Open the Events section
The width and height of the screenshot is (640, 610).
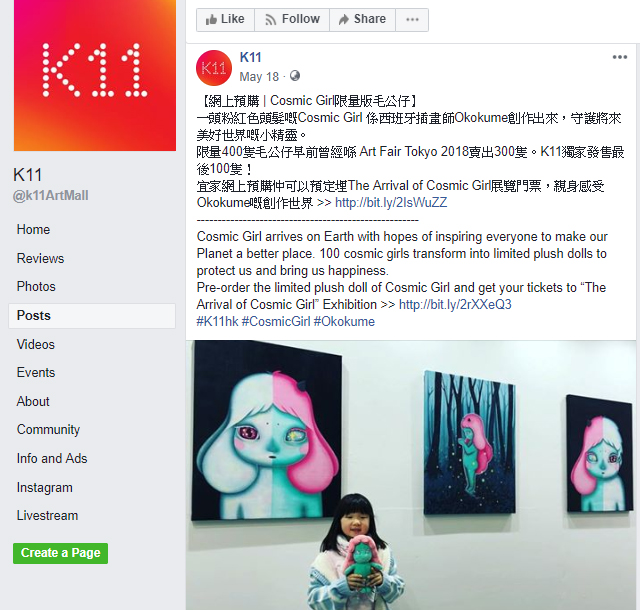tap(36, 372)
